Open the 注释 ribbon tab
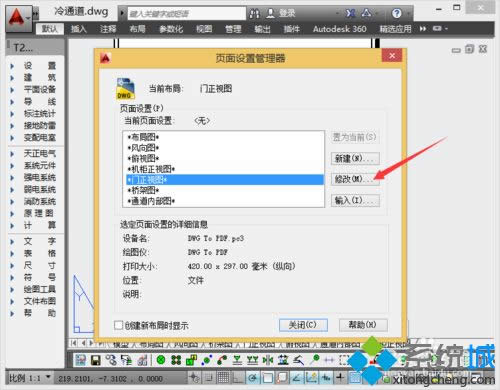The height and width of the screenshot is (390, 500). tap(108, 29)
